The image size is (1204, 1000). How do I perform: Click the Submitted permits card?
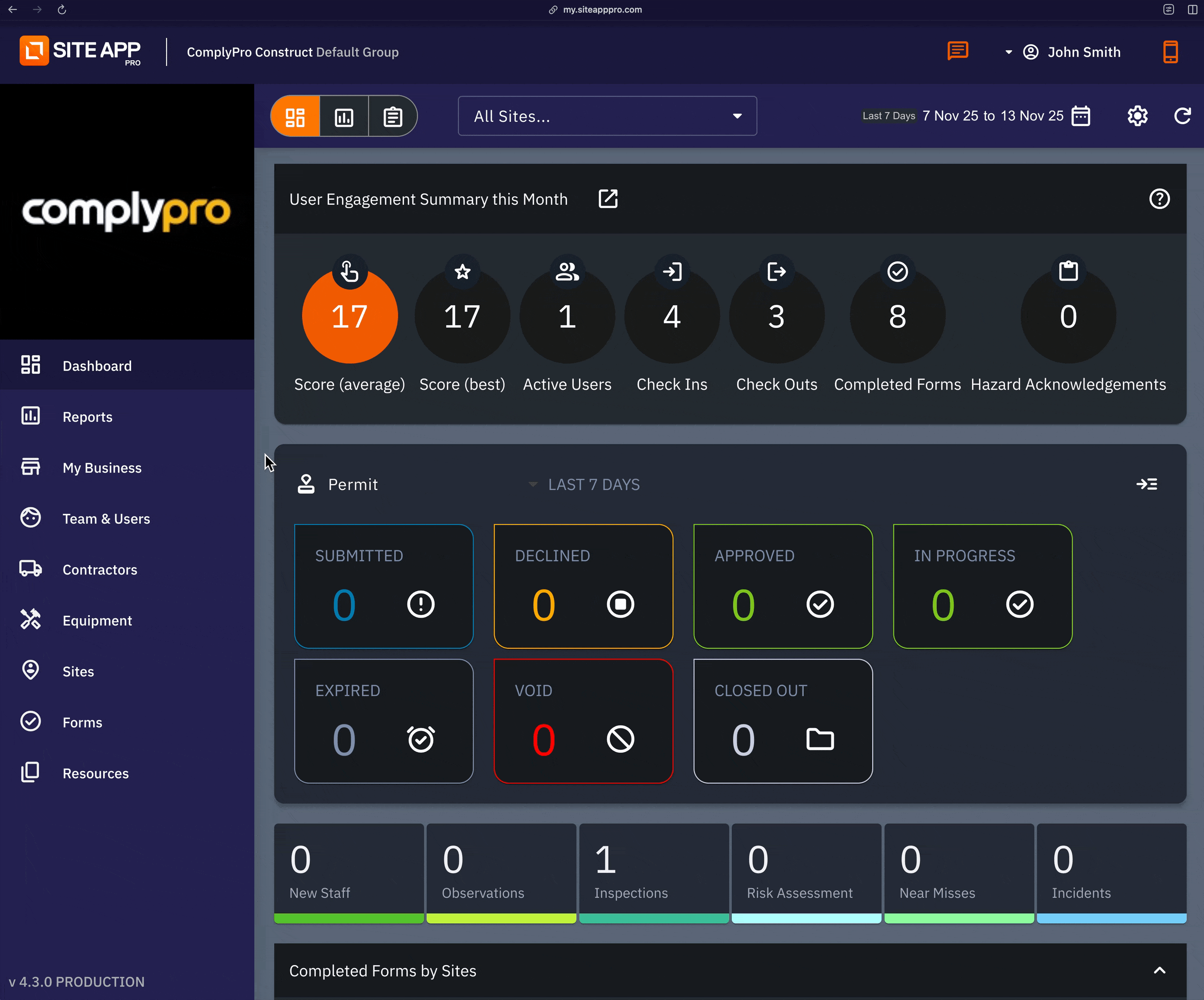(x=384, y=586)
